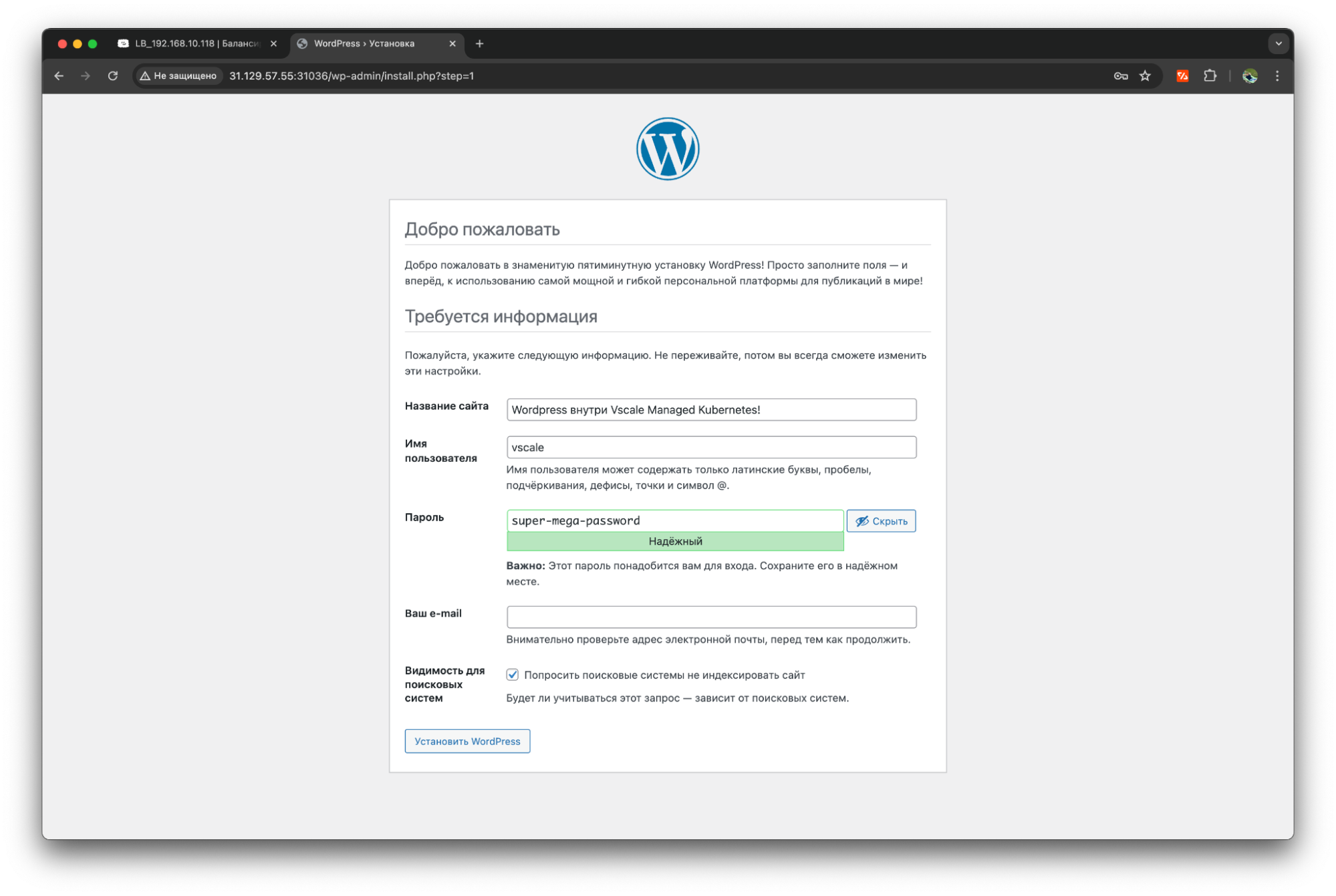This screenshot has width=1336, height=896.
Task: Focus the 'Имя пользователя' field
Action: click(x=711, y=447)
